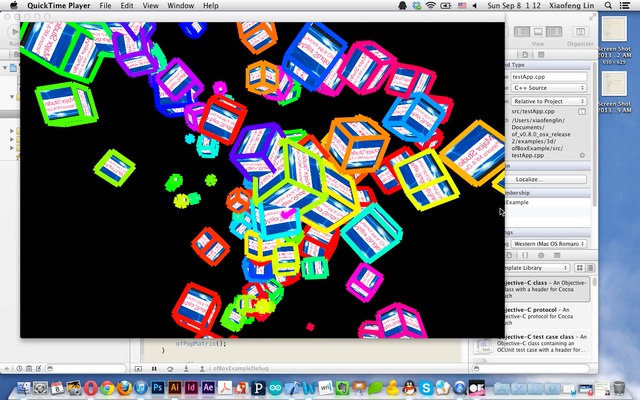Open the Apple menu
The width and height of the screenshot is (640, 400).
[x=13, y=6]
